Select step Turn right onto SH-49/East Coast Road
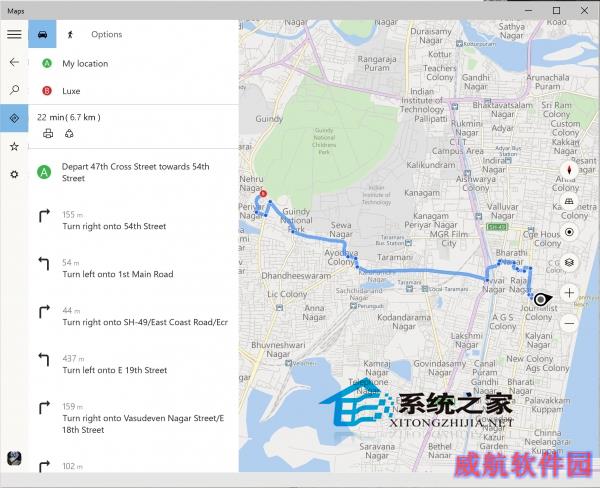The height and width of the screenshot is (488, 600). pos(133,317)
